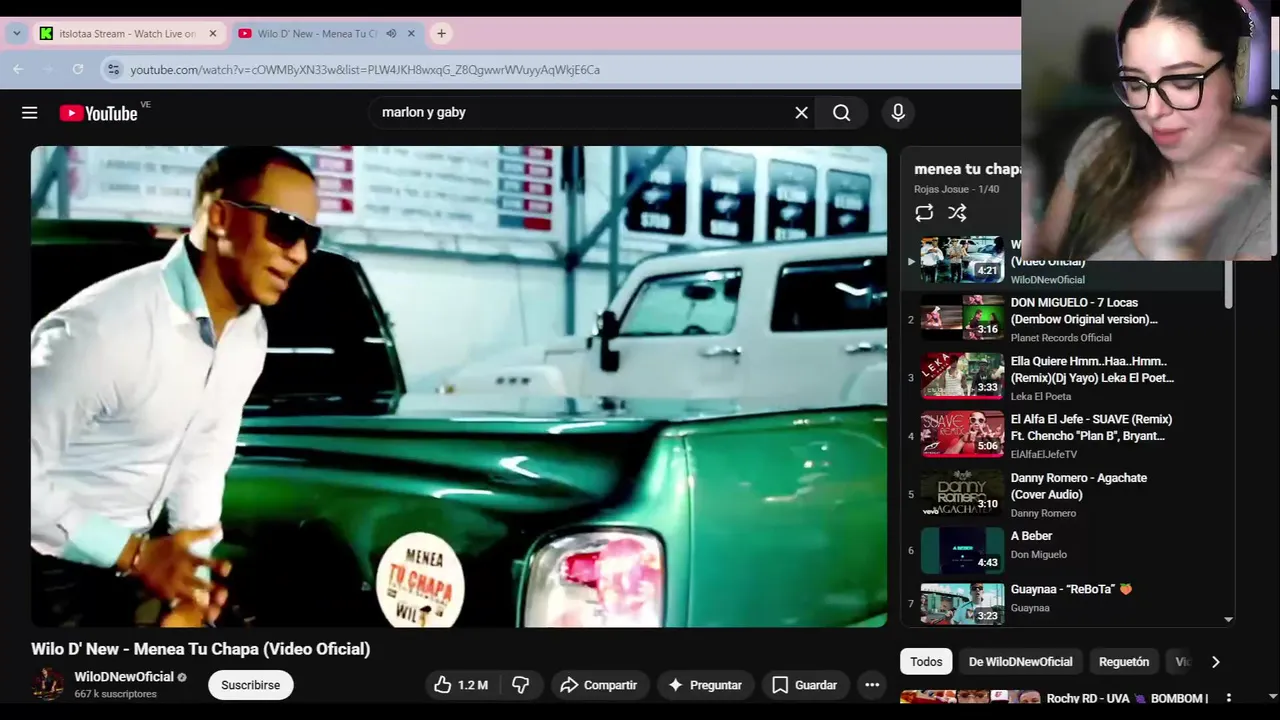This screenshot has width=1280, height=720.
Task: Play Danny Romero Agachate playlist item
Action: coord(1065,494)
